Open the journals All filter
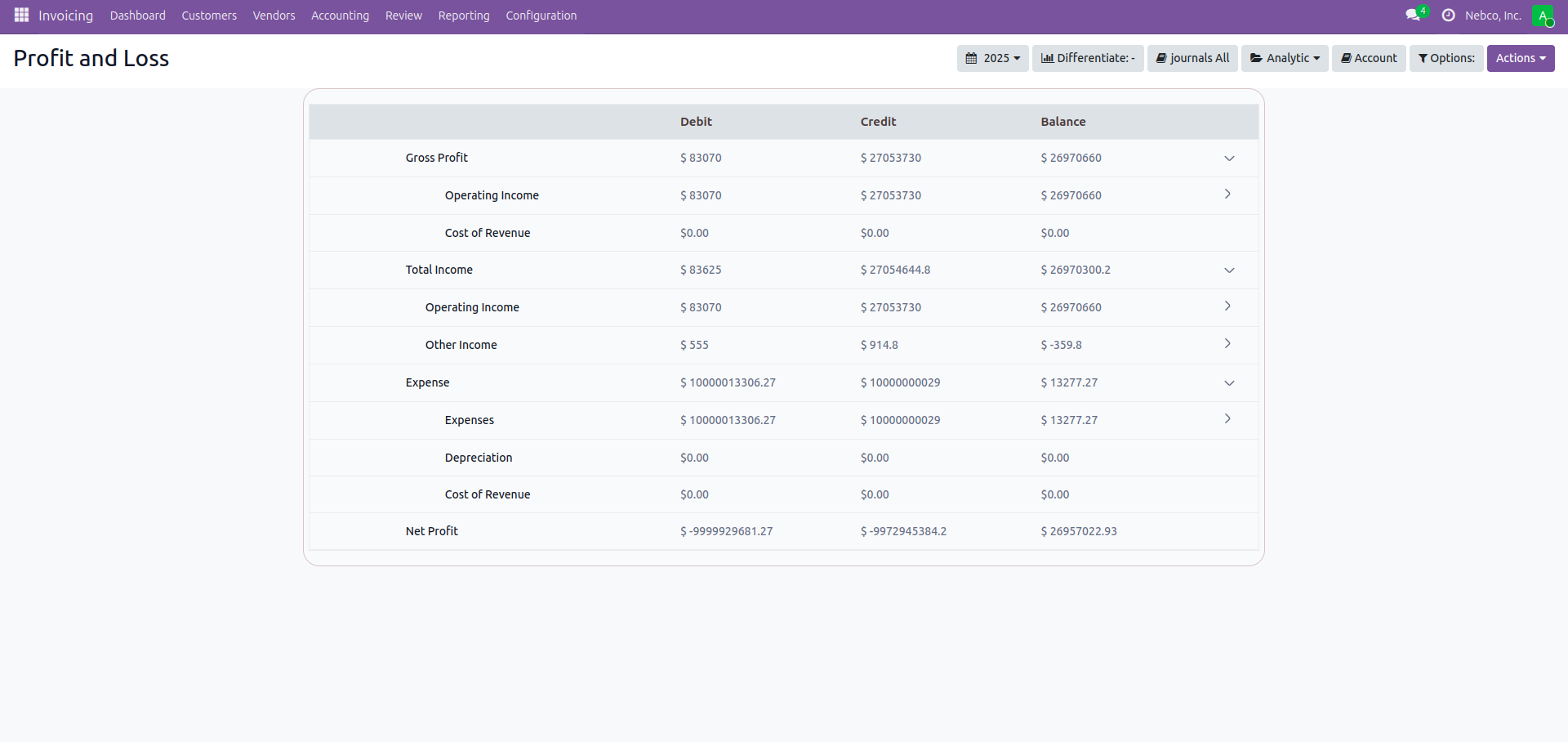 pyautogui.click(x=1192, y=58)
